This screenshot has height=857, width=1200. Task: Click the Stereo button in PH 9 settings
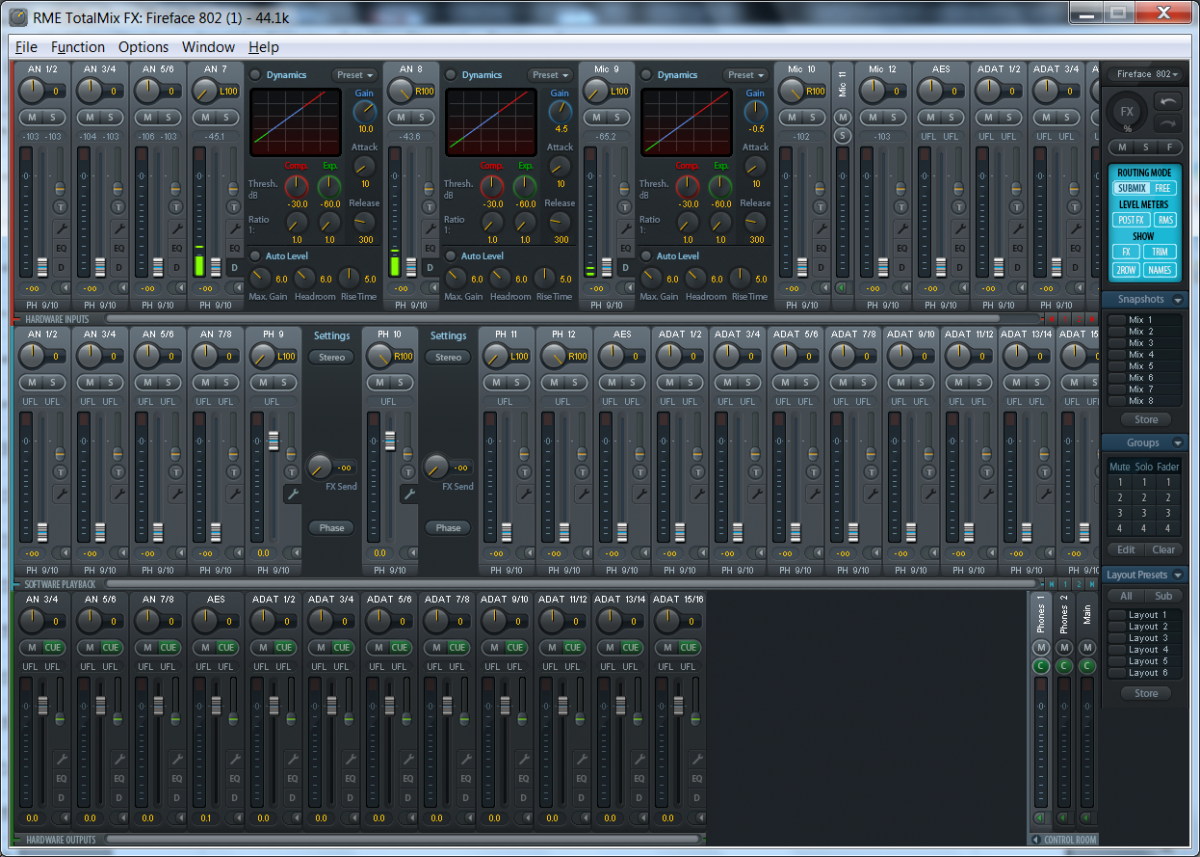[x=332, y=357]
